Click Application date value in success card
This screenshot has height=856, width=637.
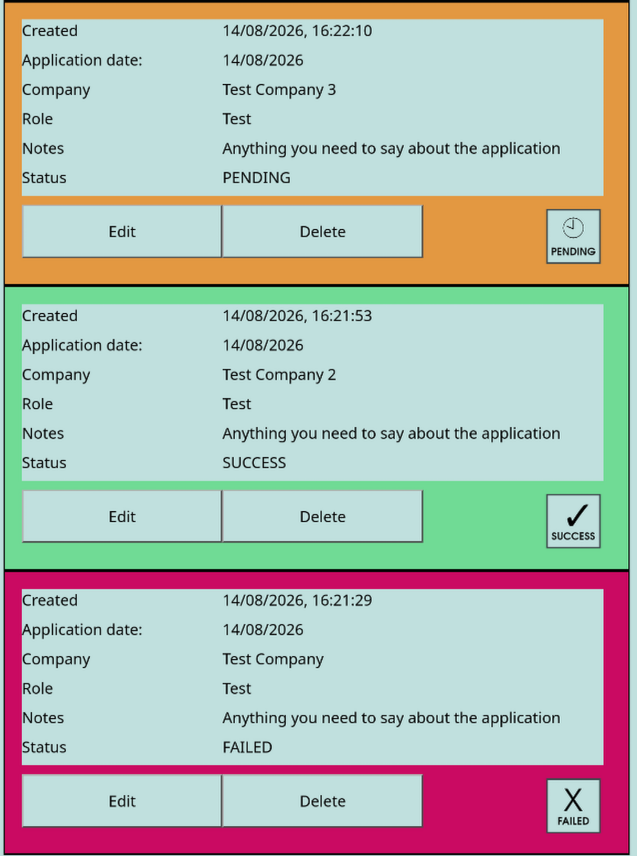point(263,346)
